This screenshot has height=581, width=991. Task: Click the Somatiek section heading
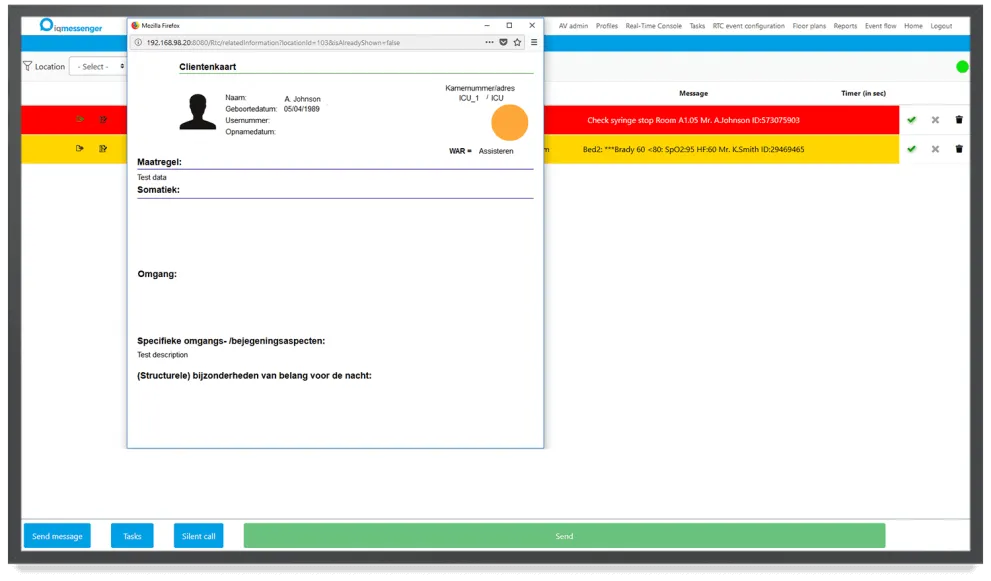click(x=159, y=190)
